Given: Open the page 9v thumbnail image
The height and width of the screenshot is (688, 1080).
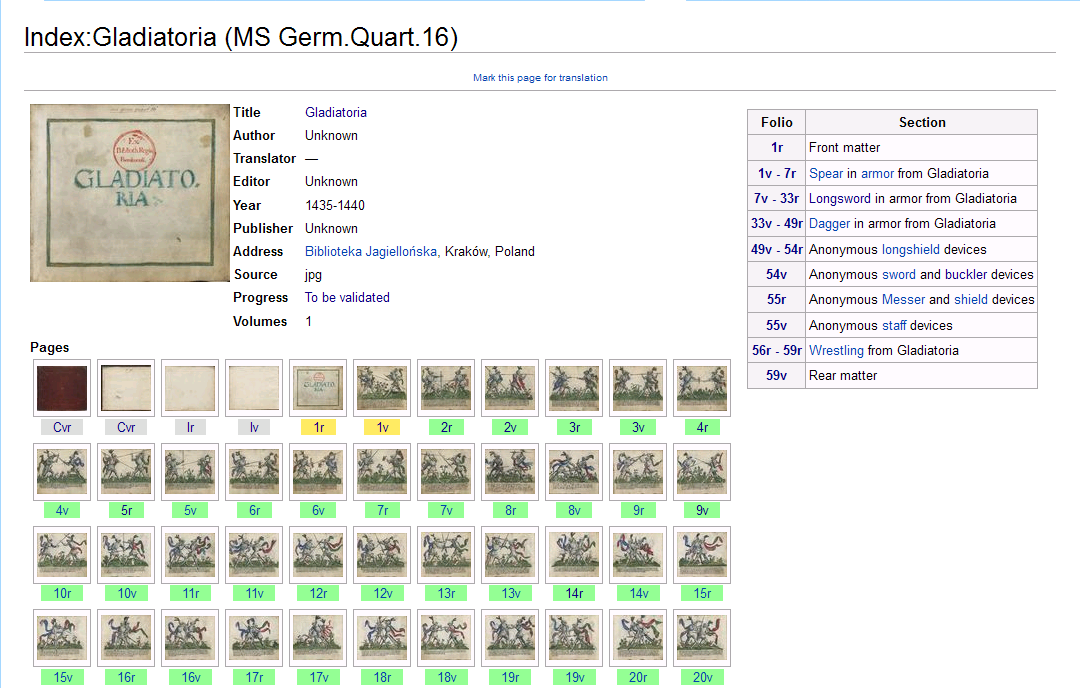Looking at the screenshot, I should (703, 472).
